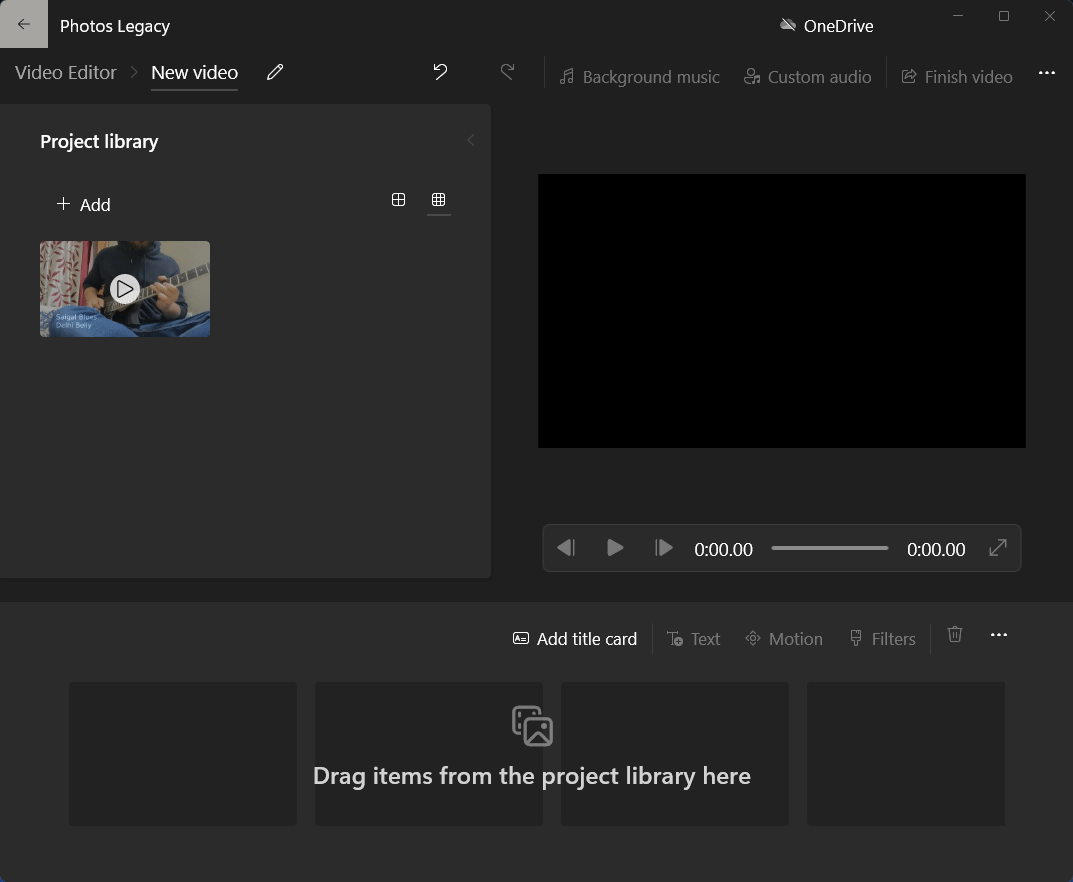Image resolution: width=1073 pixels, height=882 pixels.
Task: Click the playback seek slider
Action: click(x=829, y=548)
